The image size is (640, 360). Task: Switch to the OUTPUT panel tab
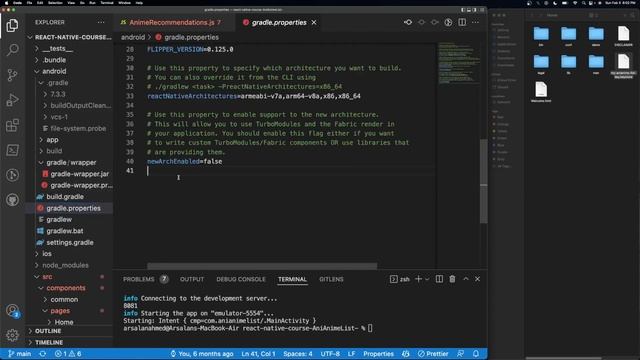(x=192, y=279)
